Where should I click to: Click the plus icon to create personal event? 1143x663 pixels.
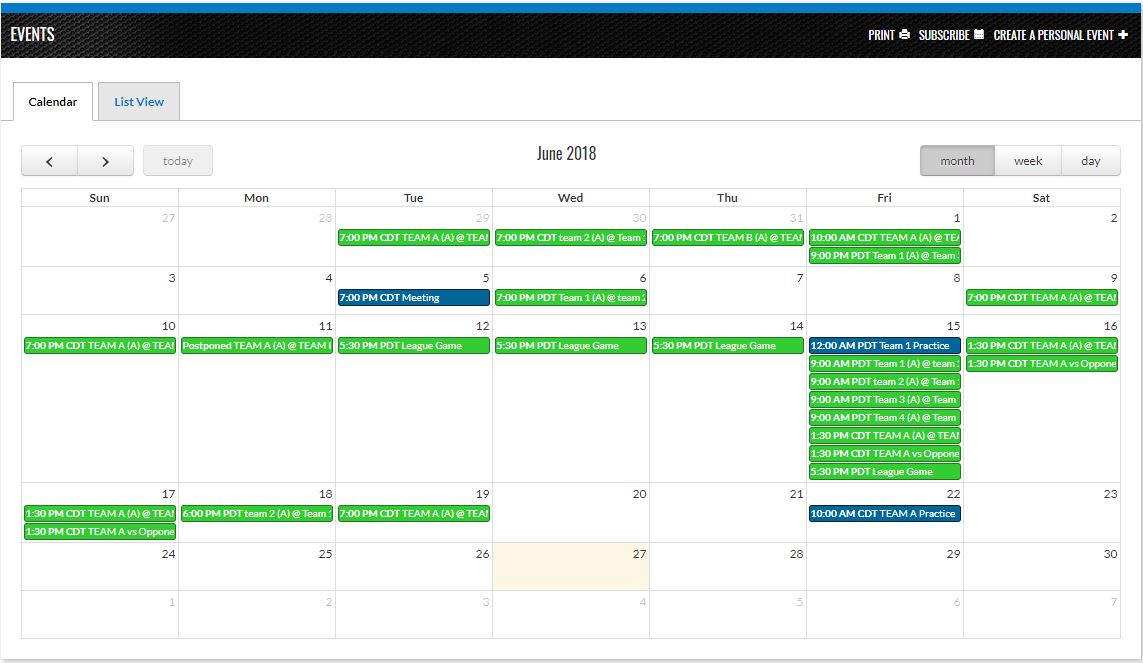click(1123, 35)
